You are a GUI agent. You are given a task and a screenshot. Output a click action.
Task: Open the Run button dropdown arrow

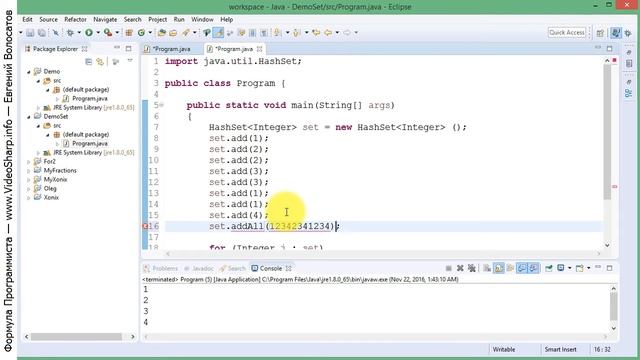click(98, 33)
